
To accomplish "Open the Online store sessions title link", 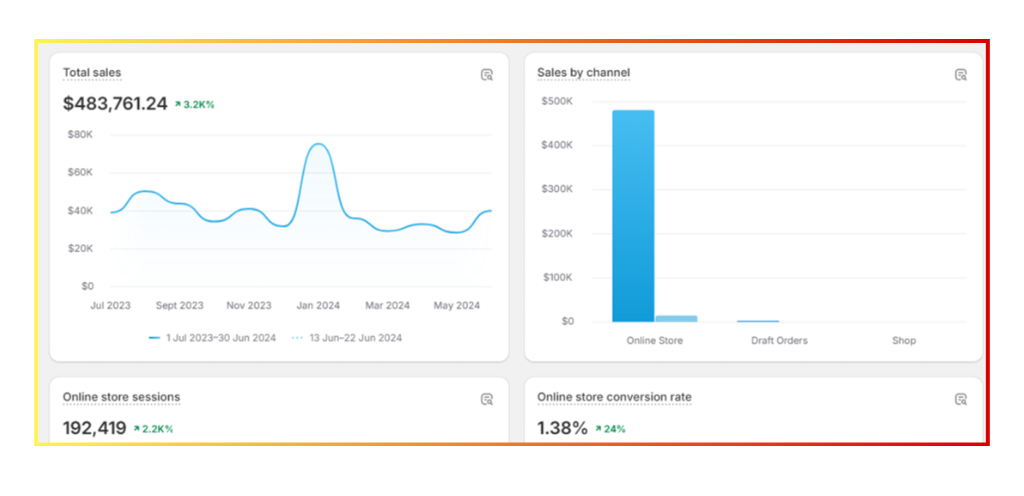I will coord(121,397).
